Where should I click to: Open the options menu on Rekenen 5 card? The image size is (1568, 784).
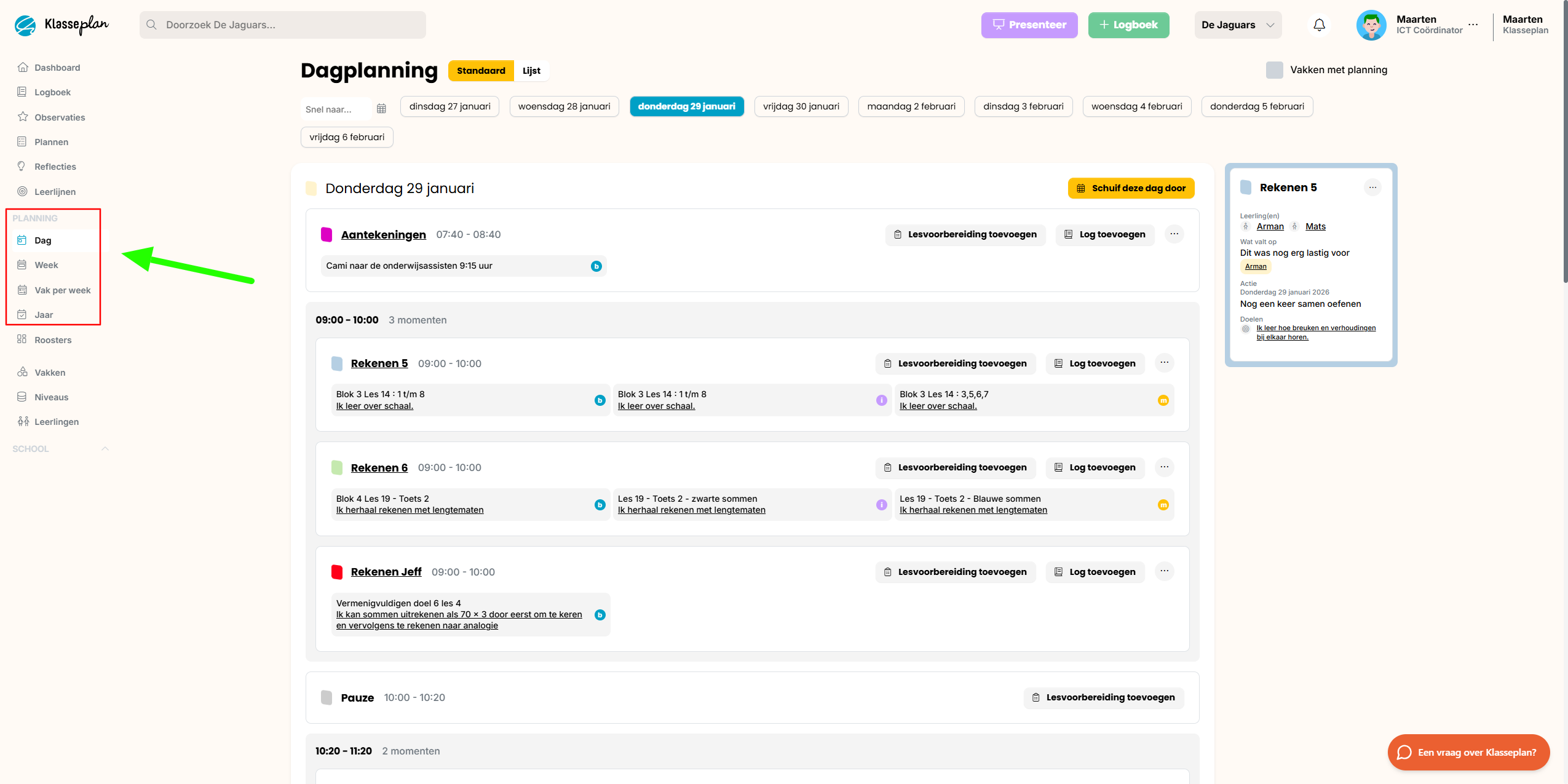(x=1372, y=188)
